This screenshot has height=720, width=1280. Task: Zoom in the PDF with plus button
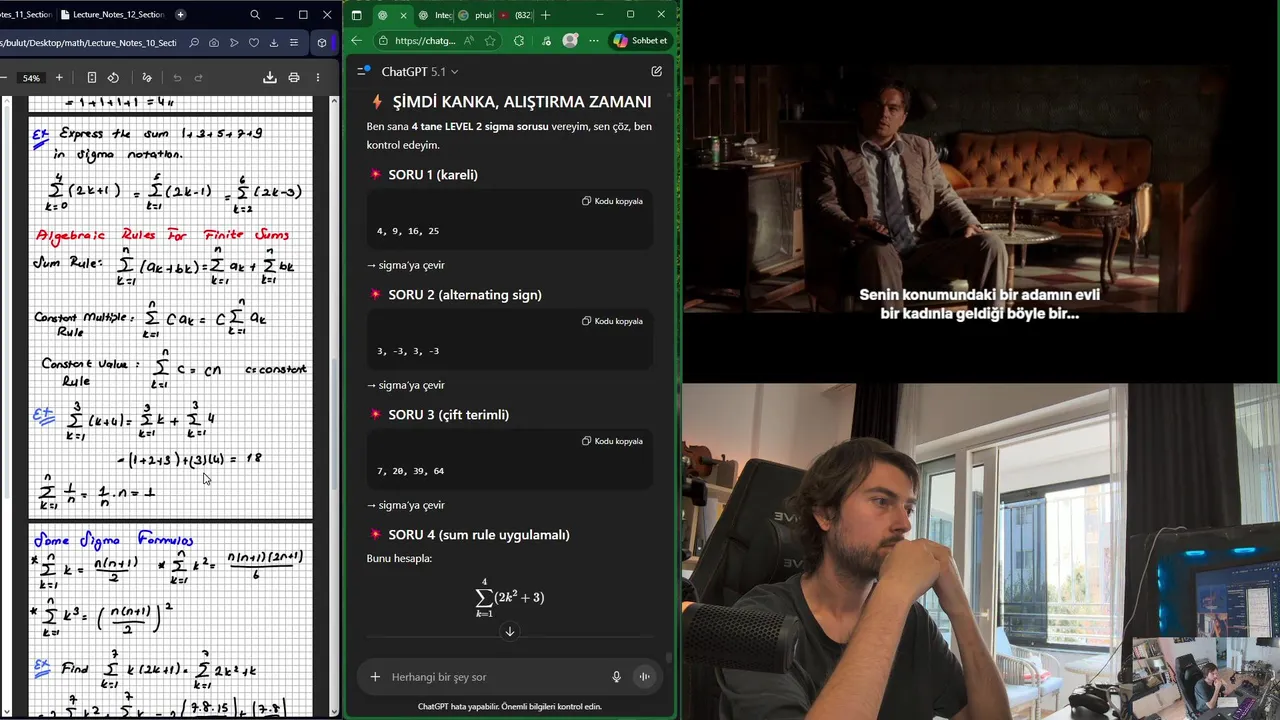[x=59, y=78]
